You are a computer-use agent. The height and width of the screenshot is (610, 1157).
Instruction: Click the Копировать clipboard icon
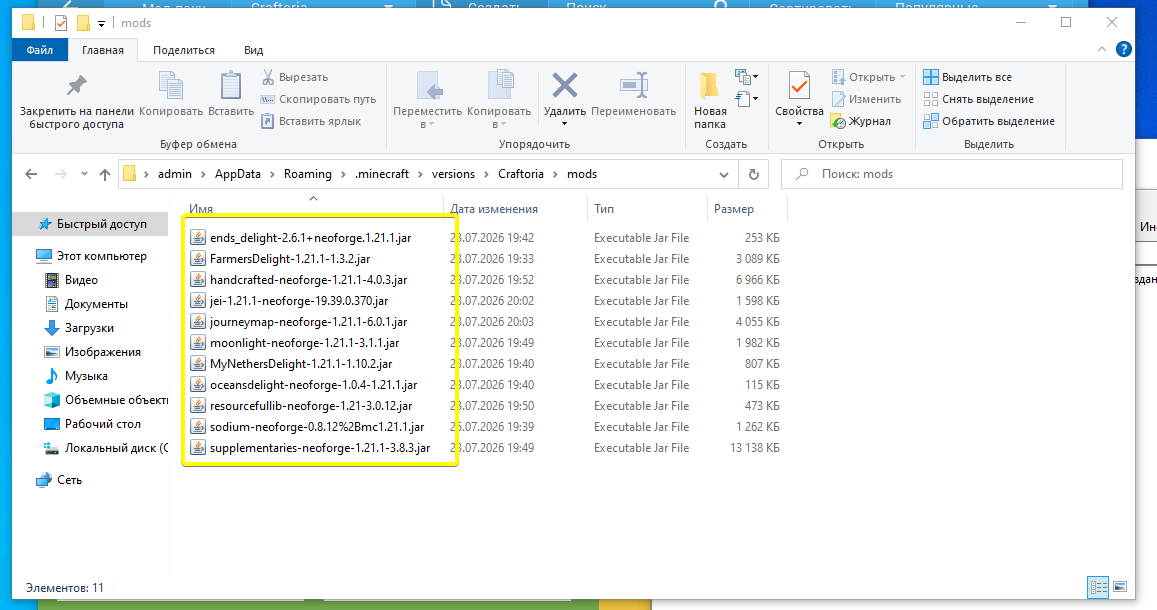click(170, 86)
